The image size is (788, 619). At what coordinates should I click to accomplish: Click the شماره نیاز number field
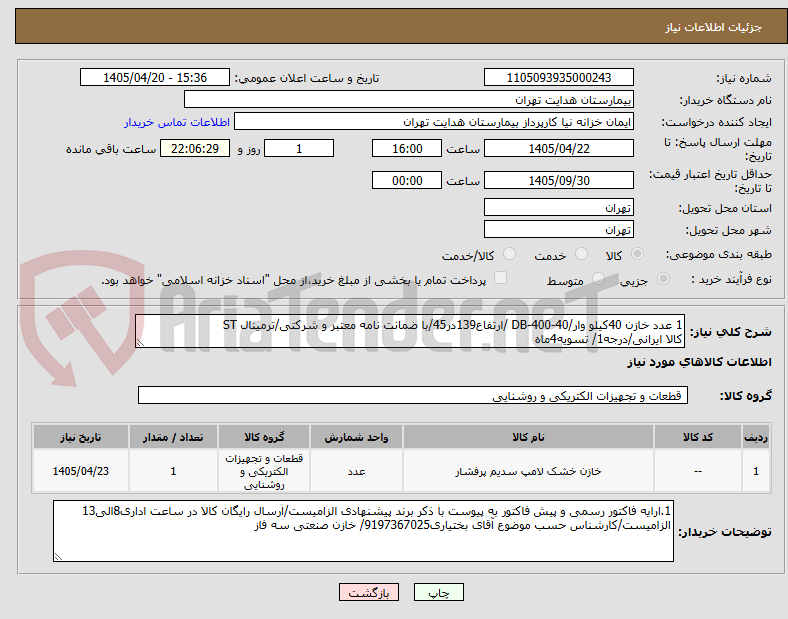(x=559, y=78)
